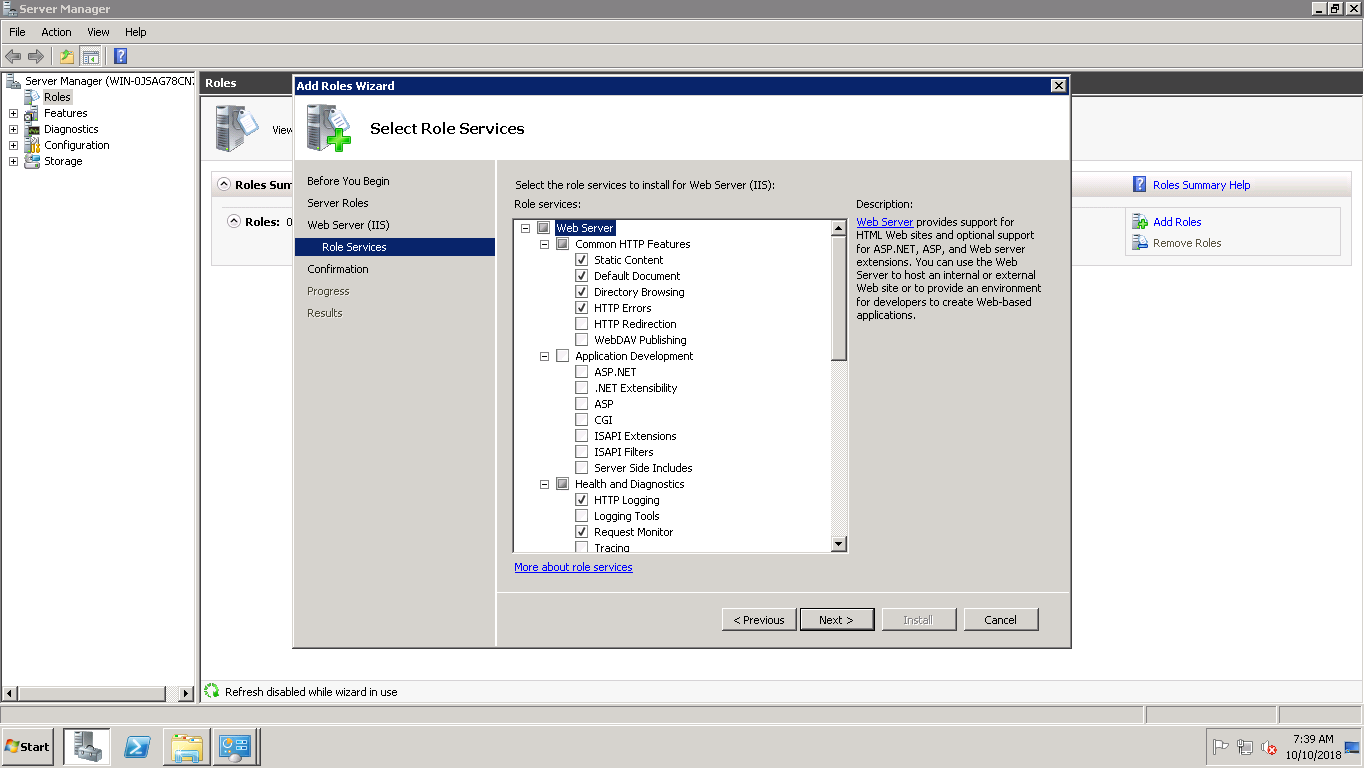Image resolution: width=1364 pixels, height=768 pixels.
Task: Click Show/Hide Console Tree toolbar icon
Action: click(91, 56)
